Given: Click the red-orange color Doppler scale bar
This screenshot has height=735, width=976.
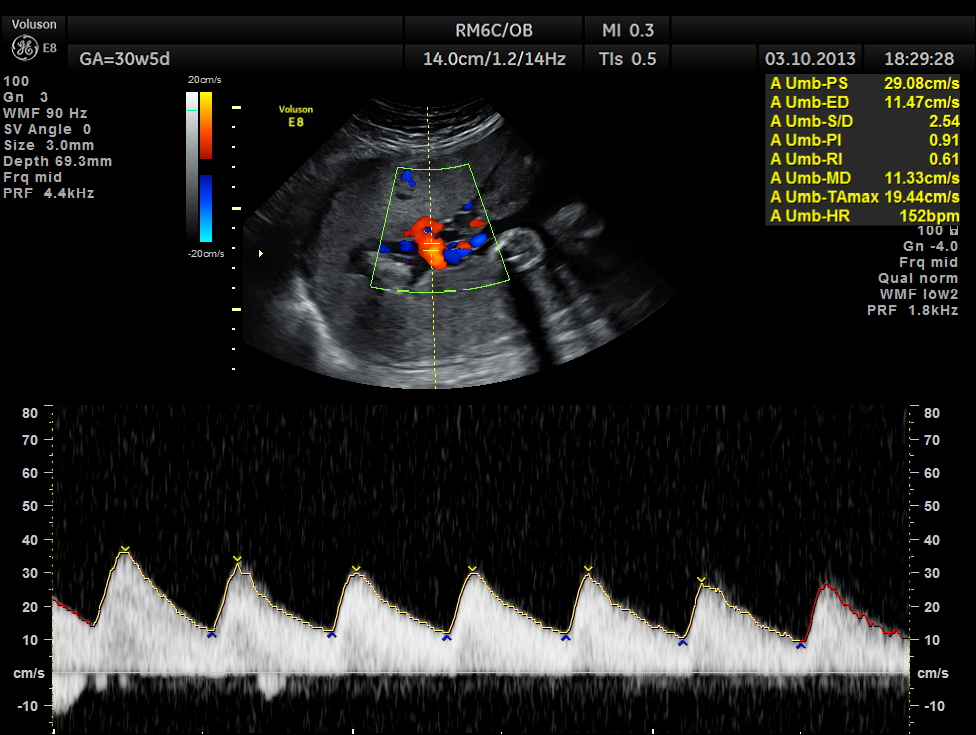Looking at the screenshot, I should coord(205,125).
